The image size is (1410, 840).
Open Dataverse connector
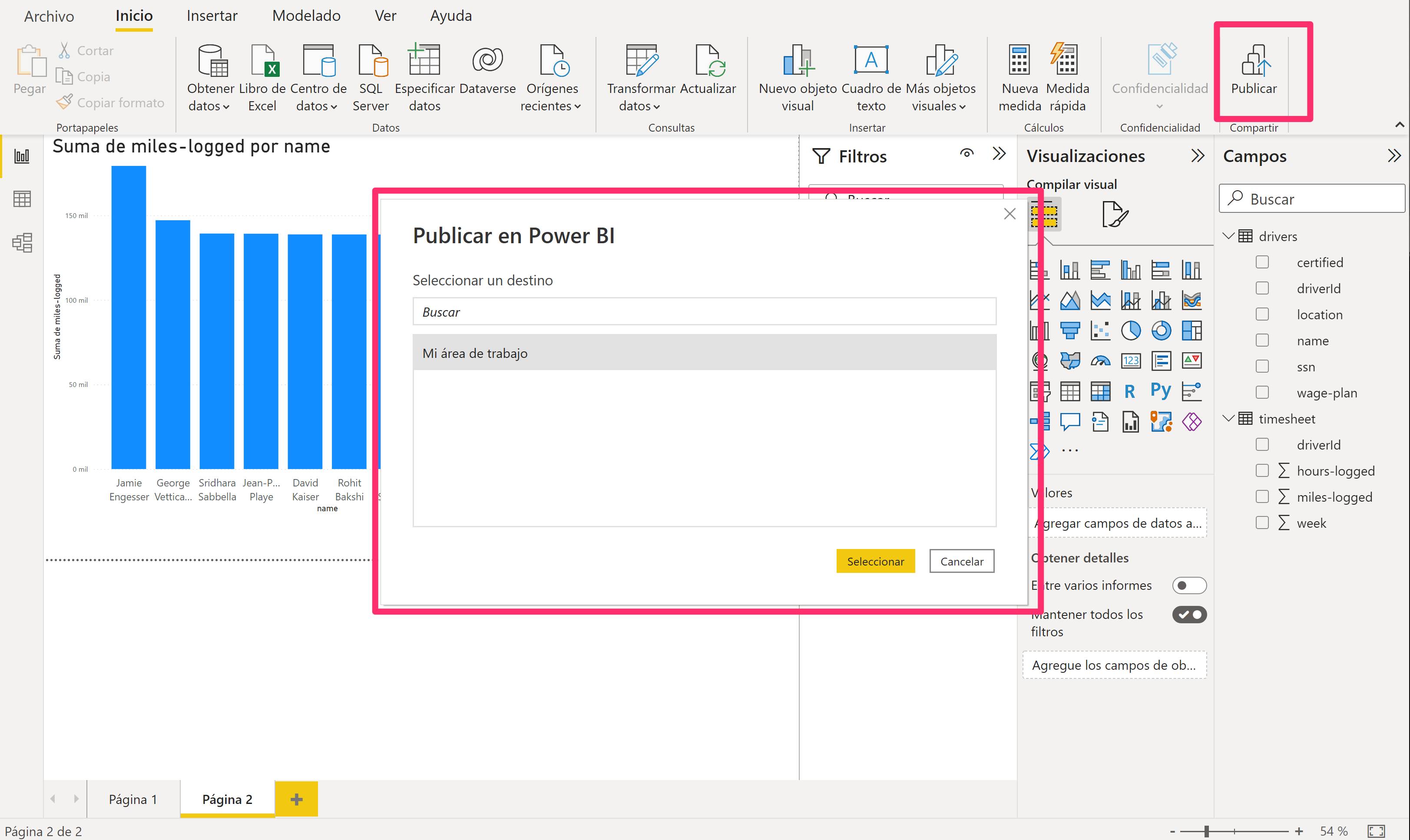[487, 69]
